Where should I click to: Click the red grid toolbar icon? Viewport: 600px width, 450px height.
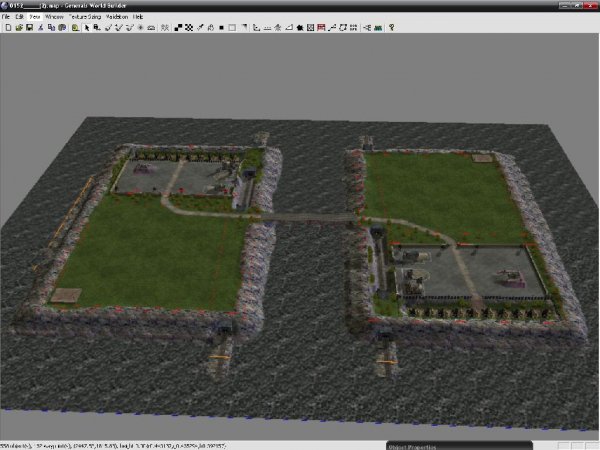pyautogui.click(x=320, y=28)
